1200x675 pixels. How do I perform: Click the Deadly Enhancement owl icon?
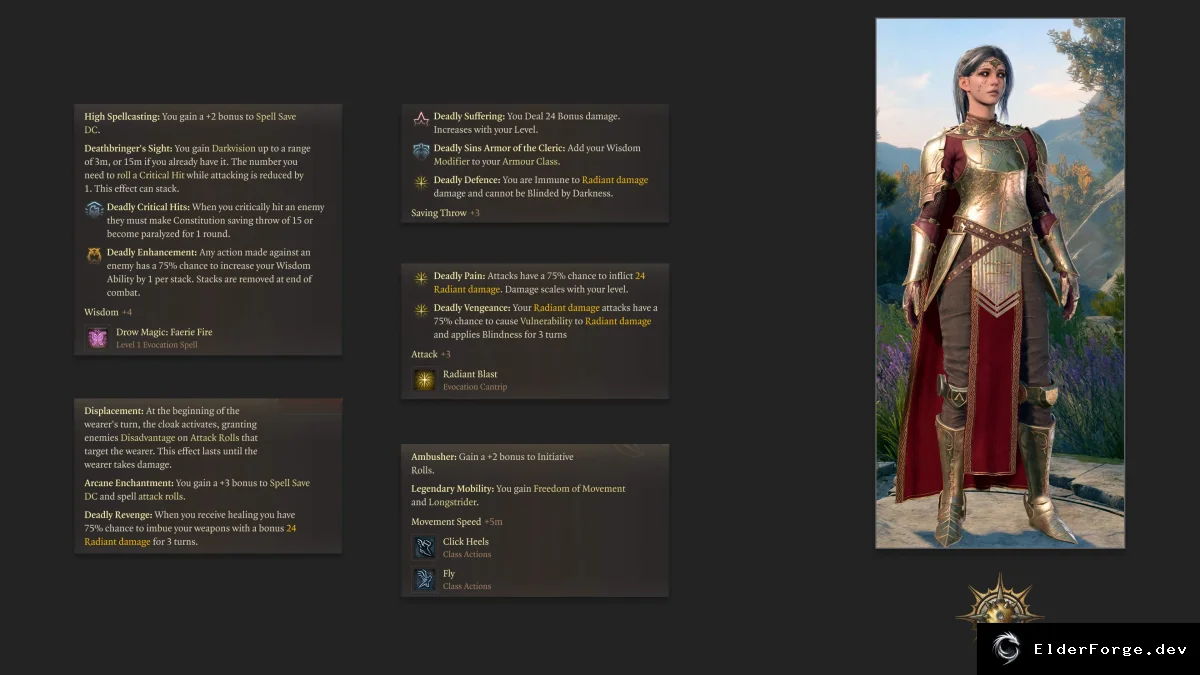coord(94,254)
